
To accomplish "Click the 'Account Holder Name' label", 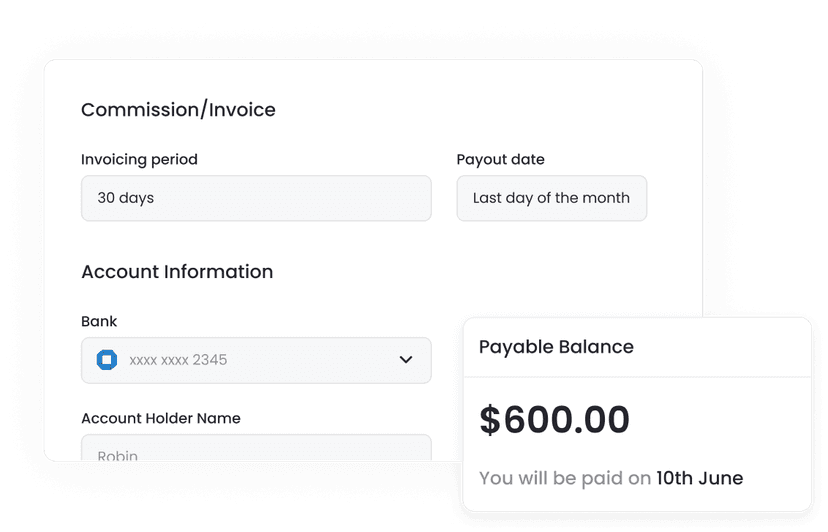I will point(161,418).
